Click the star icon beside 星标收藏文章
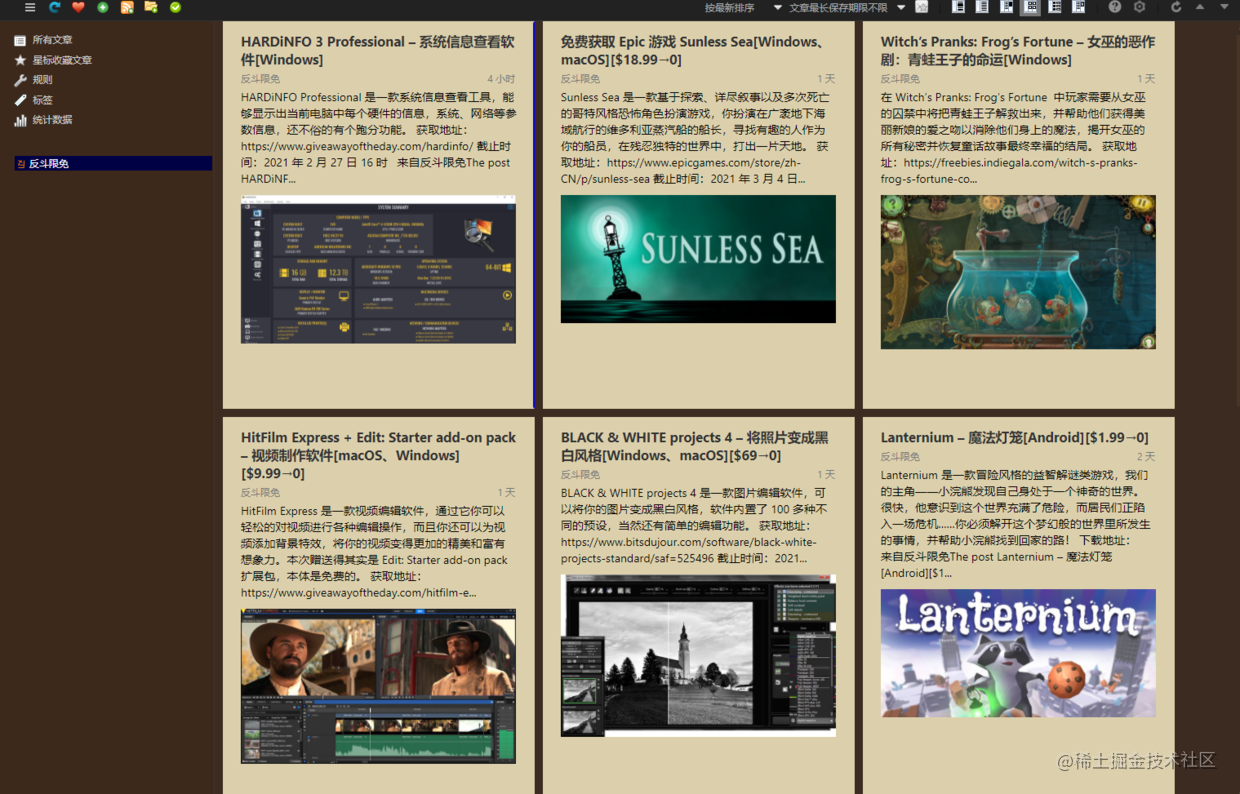1240x794 pixels. click(x=20, y=60)
